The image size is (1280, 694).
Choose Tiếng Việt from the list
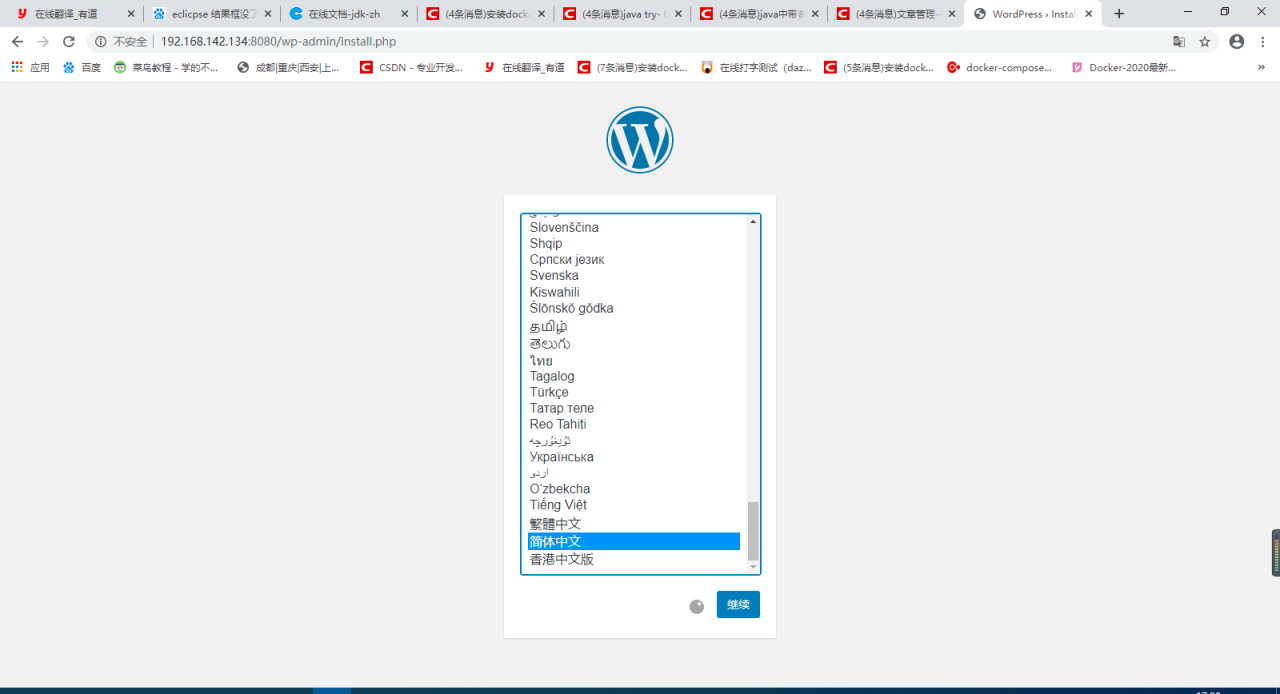(x=634, y=505)
